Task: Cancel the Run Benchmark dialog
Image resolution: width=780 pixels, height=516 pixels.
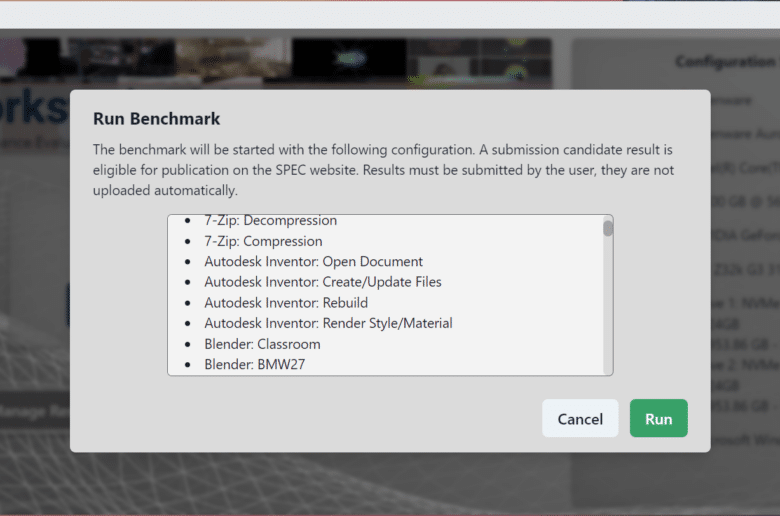Action: (x=580, y=418)
